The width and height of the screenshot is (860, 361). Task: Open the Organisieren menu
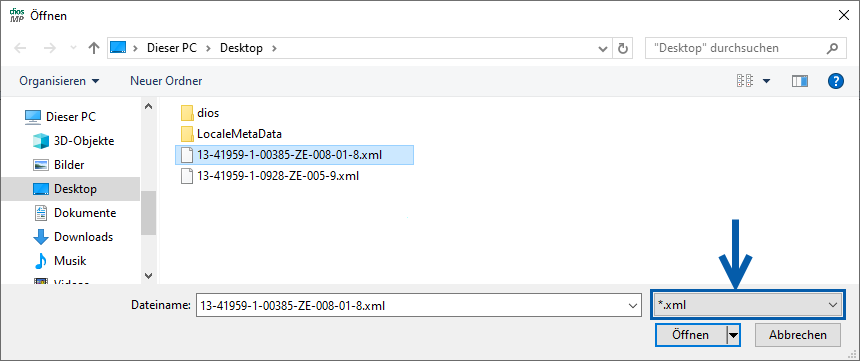pos(59,81)
